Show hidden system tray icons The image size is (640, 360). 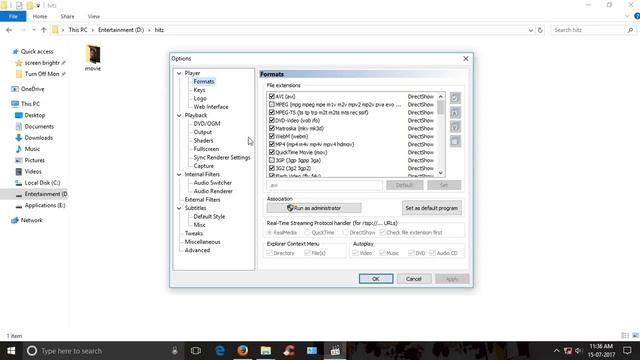click(x=556, y=351)
